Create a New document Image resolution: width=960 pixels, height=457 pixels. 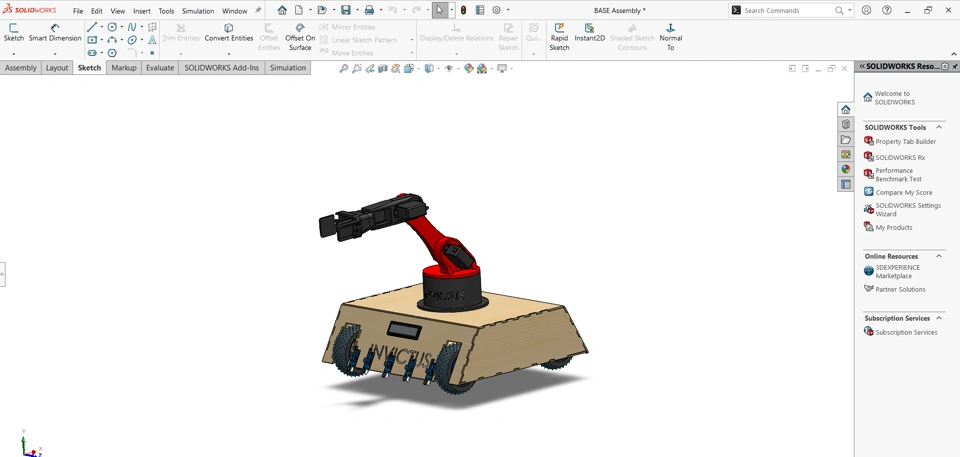click(x=299, y=10)
